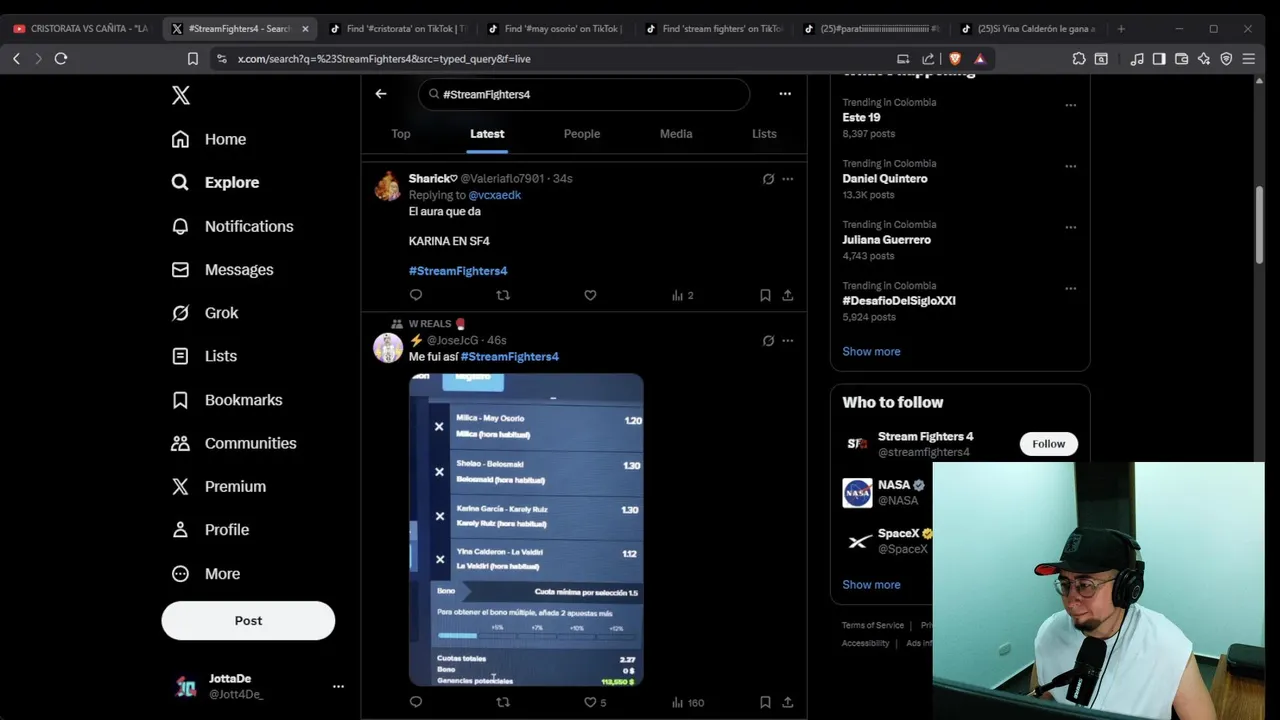This screenshot has height=720, width=1280.
Task: Open JoseJcG's profile avatar
Action: click(x=388, y=348)
